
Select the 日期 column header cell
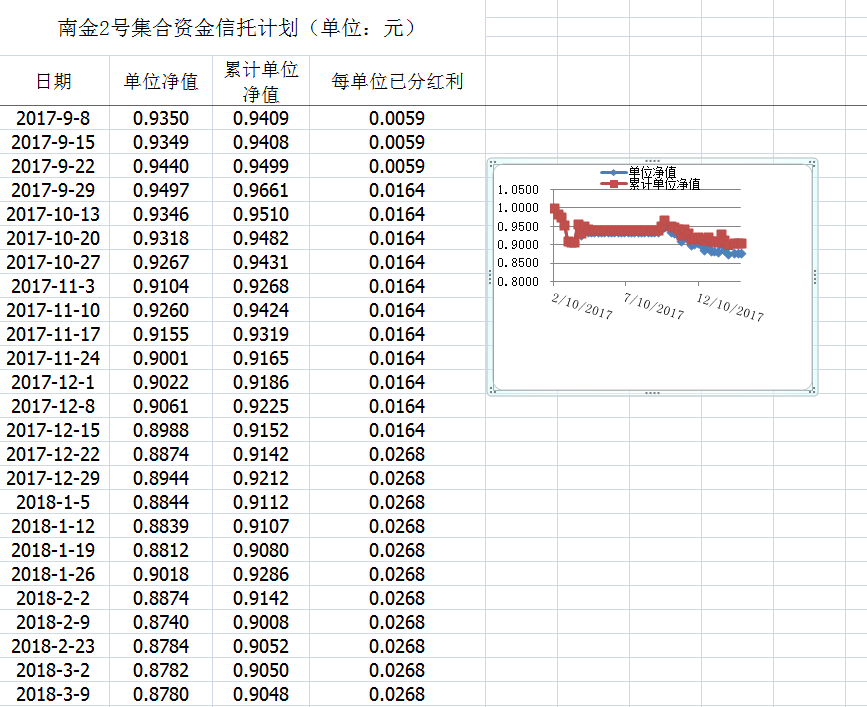pos(53,81)
